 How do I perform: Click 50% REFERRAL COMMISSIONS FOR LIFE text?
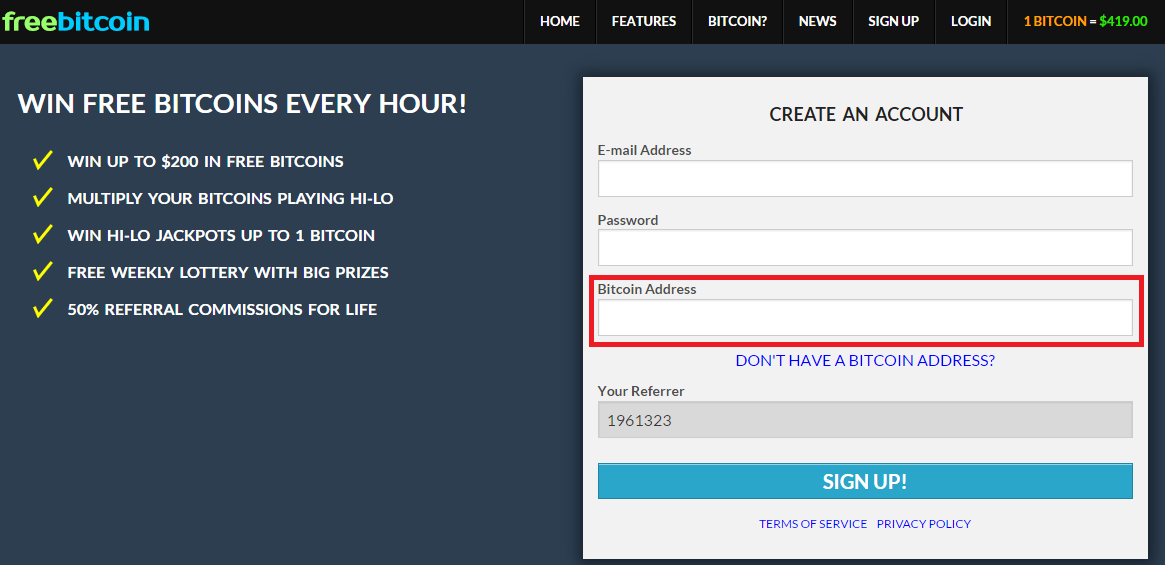click(222, 309)
